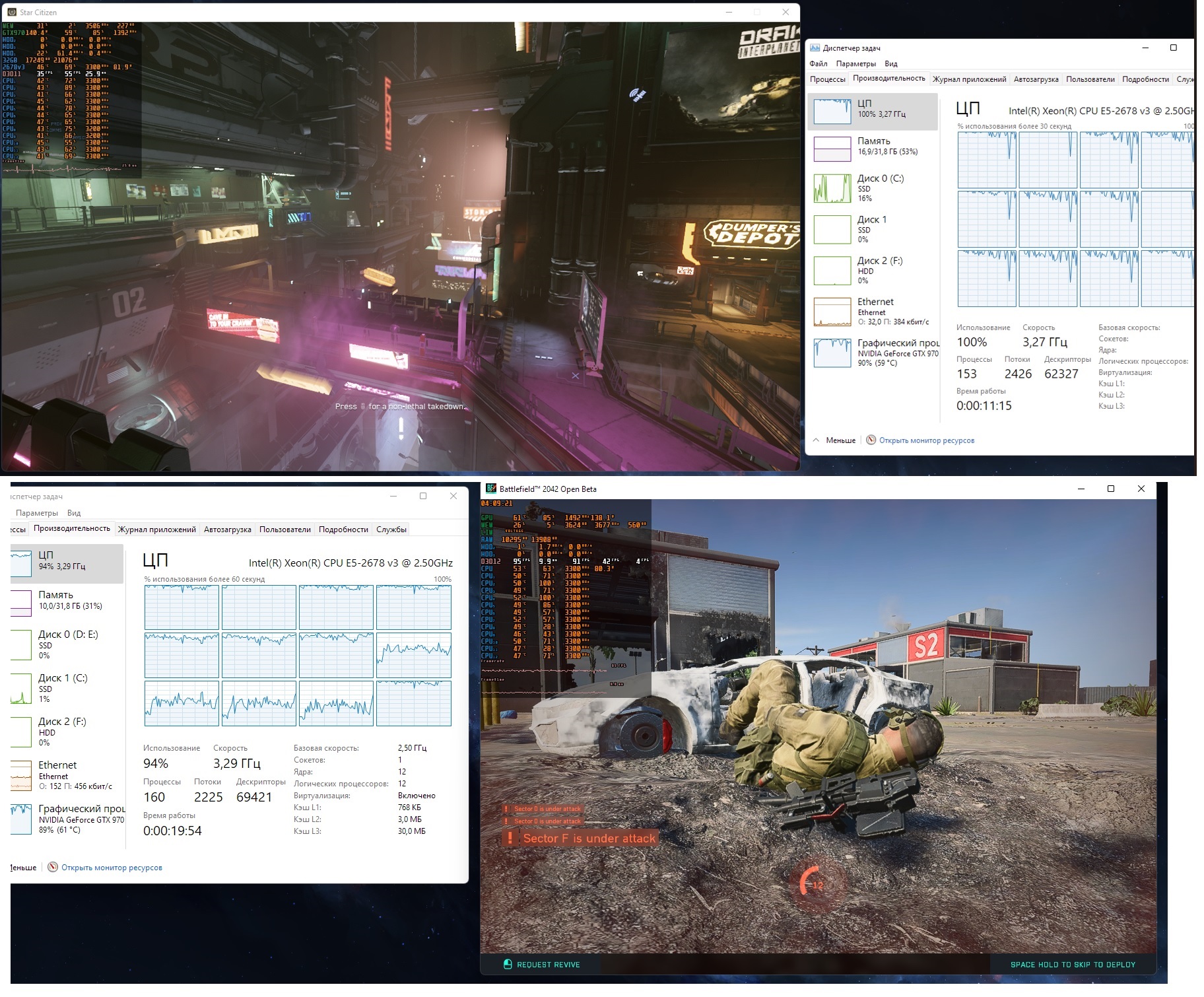Click Меньше in Task Manager beside Star Citizen
This screenshot has width=1204, height=997.
coord(840,440)
